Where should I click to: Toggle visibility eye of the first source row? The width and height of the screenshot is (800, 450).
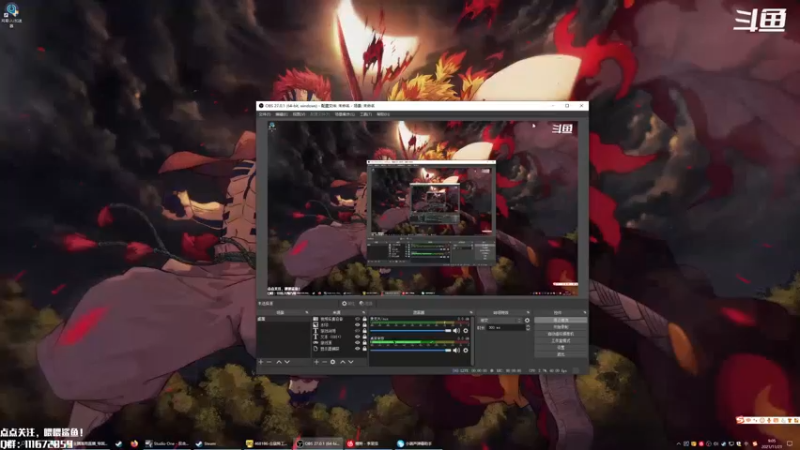357,319
